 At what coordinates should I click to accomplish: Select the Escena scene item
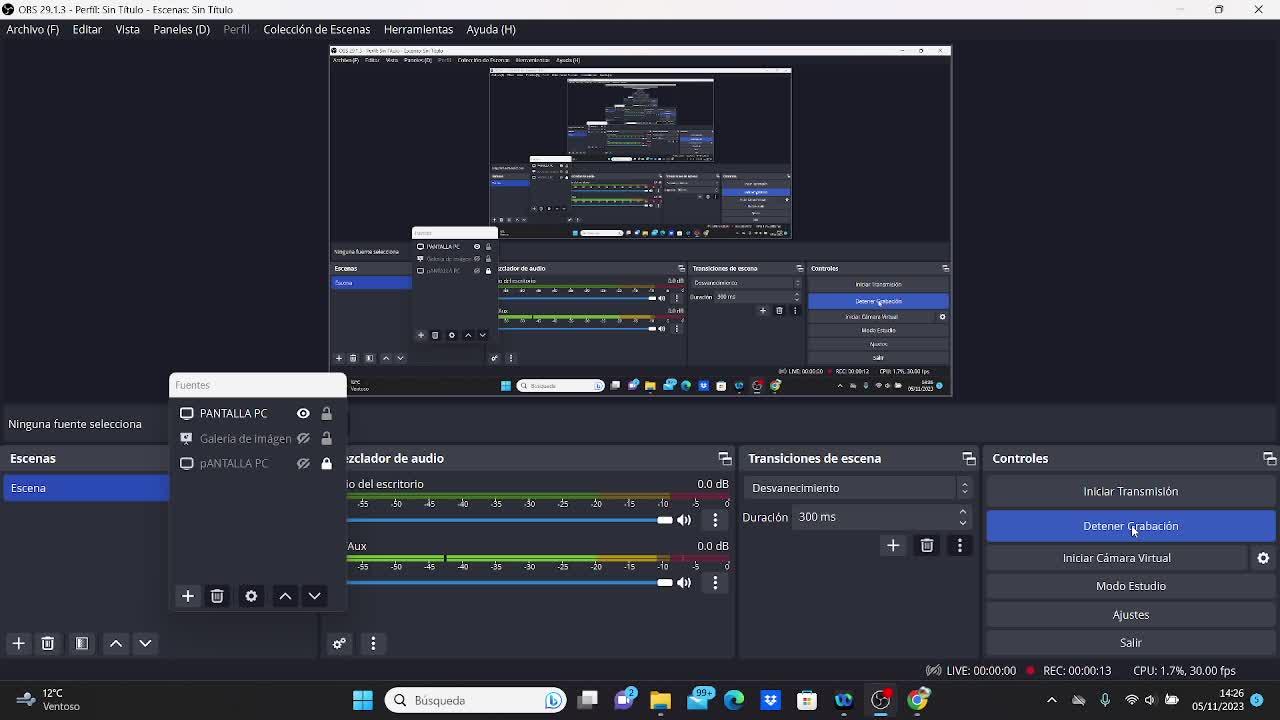coord(85,488)
